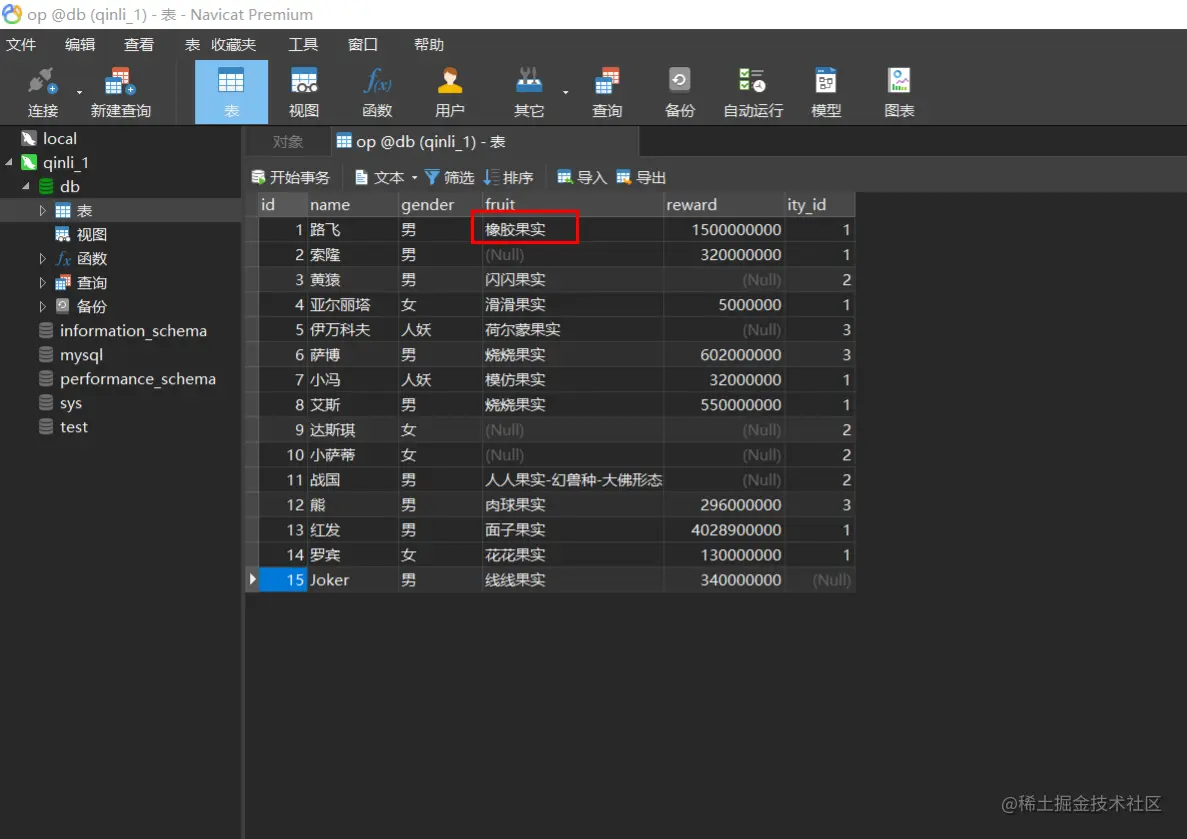Screen dimensions: 1187x839
Task: Expand the 查询 tree node arrow
Action: (42, 282)
